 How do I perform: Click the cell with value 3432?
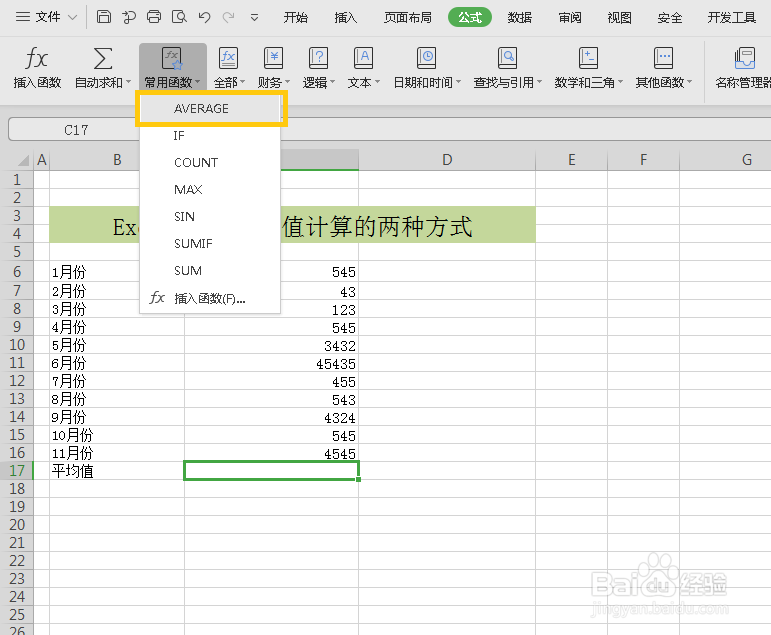(x=271, y=345)
